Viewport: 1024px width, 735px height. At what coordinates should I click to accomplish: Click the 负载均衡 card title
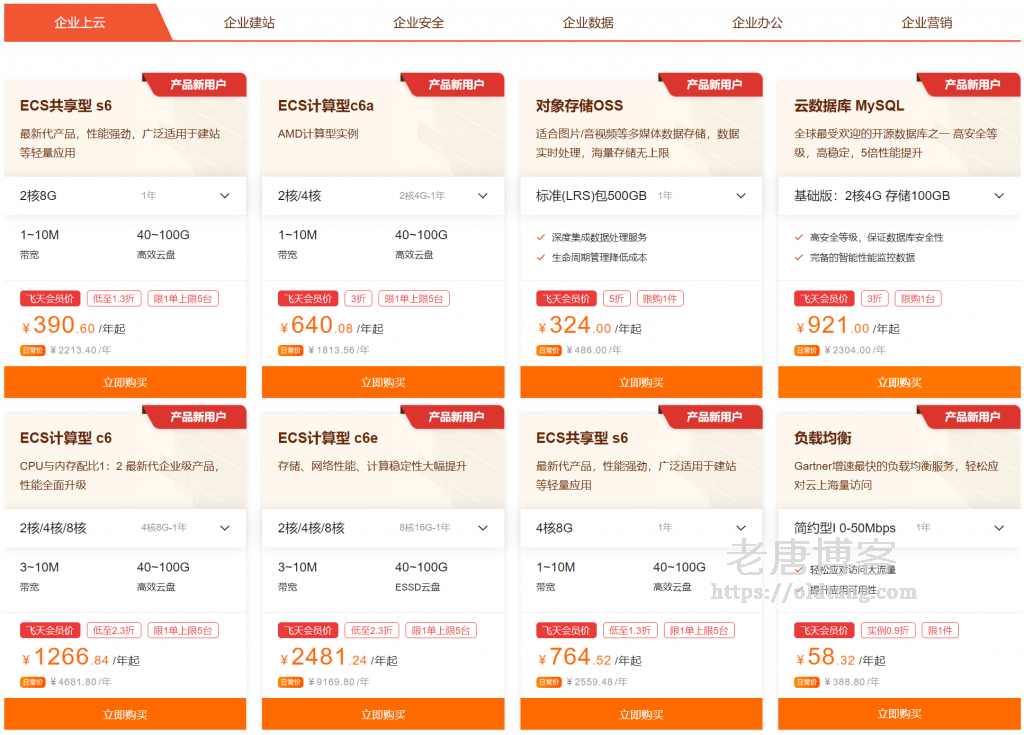coord(822,438)
